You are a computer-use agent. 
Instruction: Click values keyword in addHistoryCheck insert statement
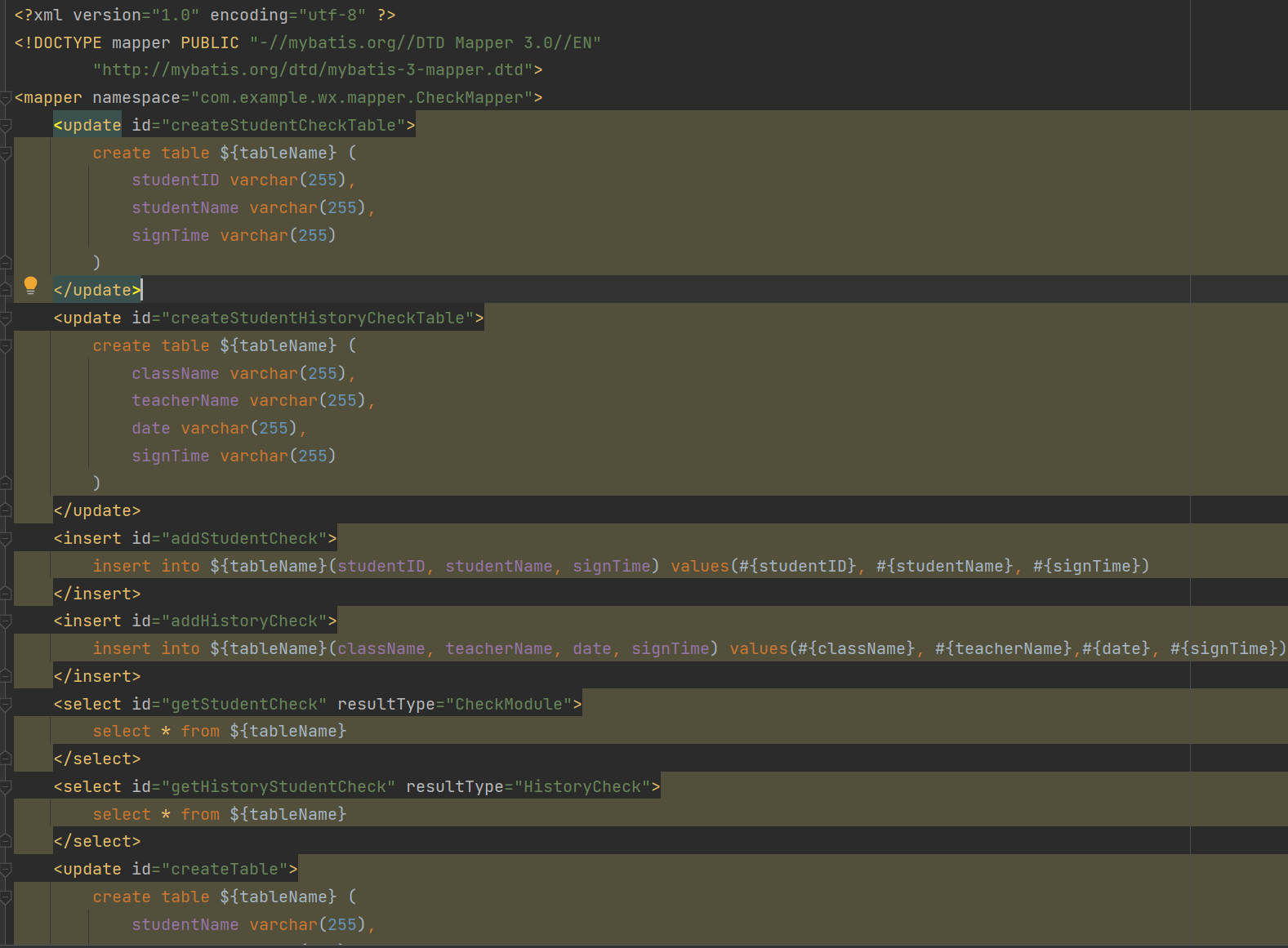point(759,649)
